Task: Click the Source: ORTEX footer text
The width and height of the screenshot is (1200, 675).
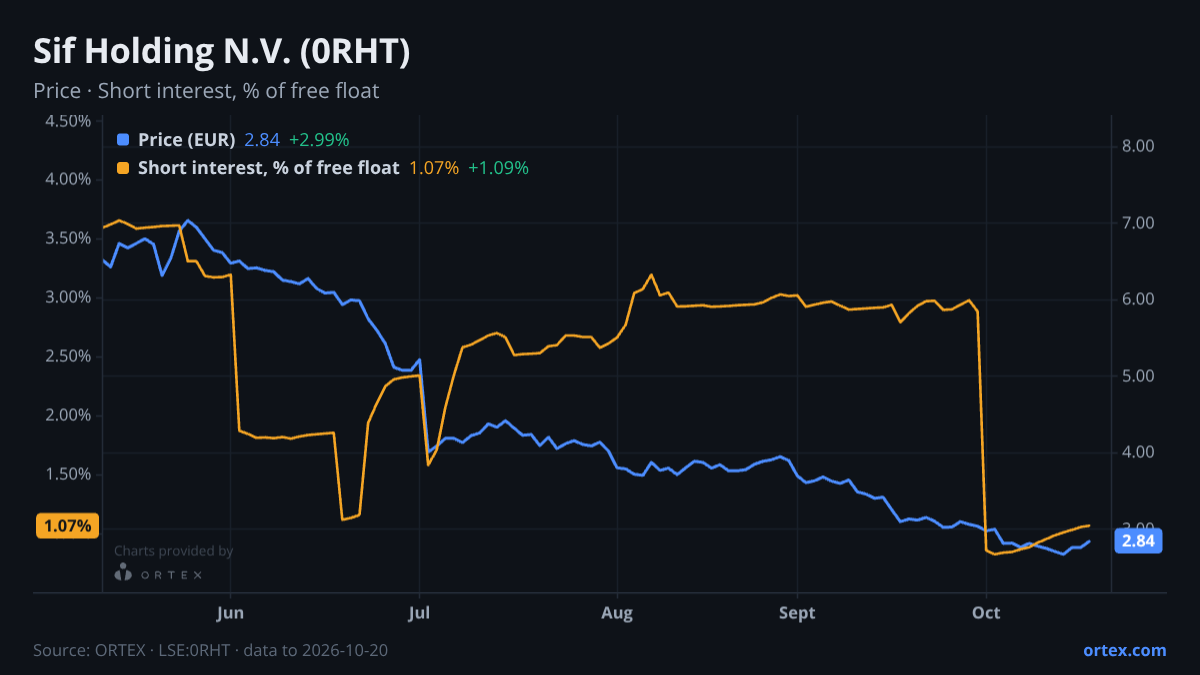Action: coord(211,650)
